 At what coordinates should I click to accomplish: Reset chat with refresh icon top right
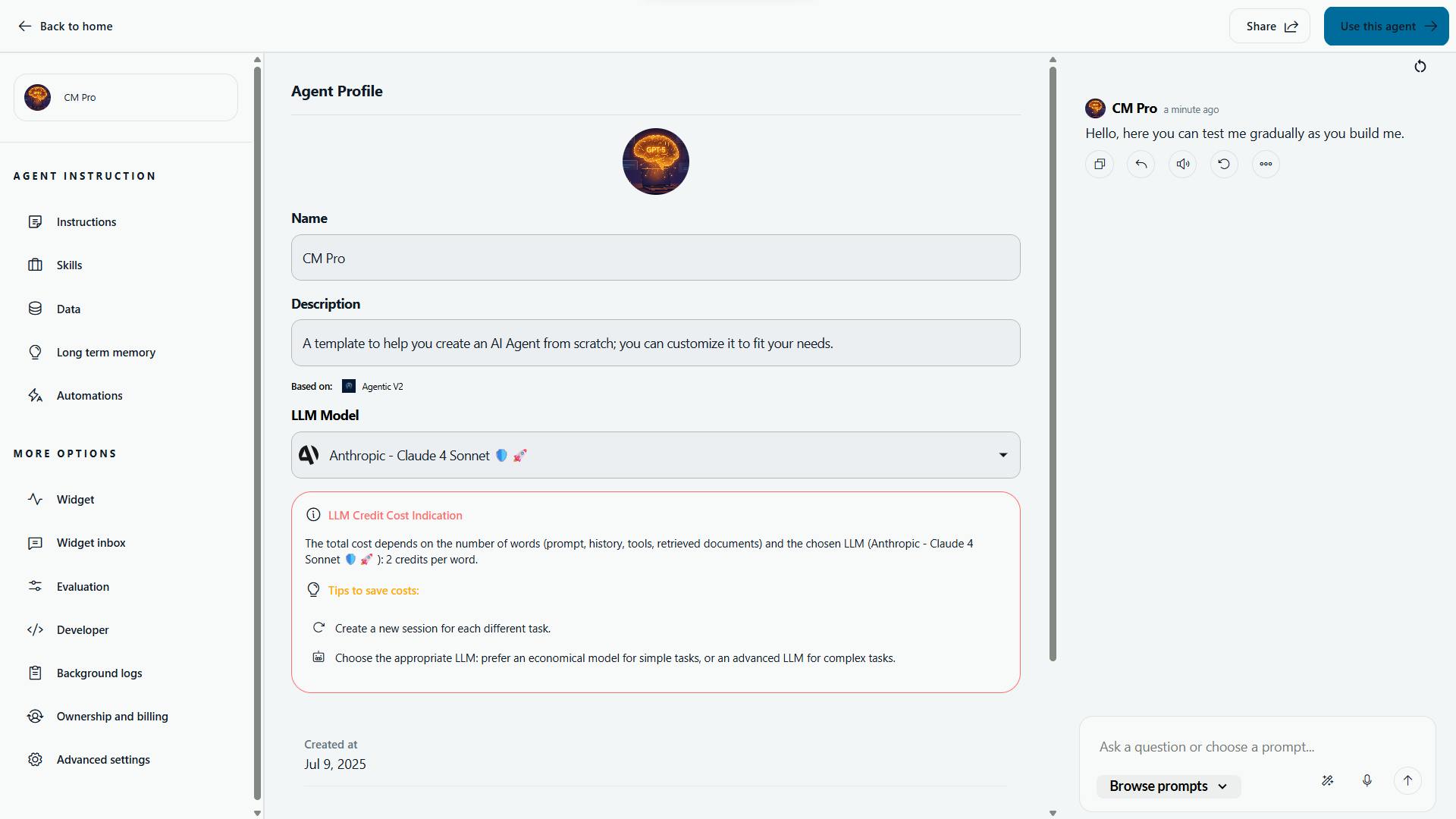(x=1420, y=67)
